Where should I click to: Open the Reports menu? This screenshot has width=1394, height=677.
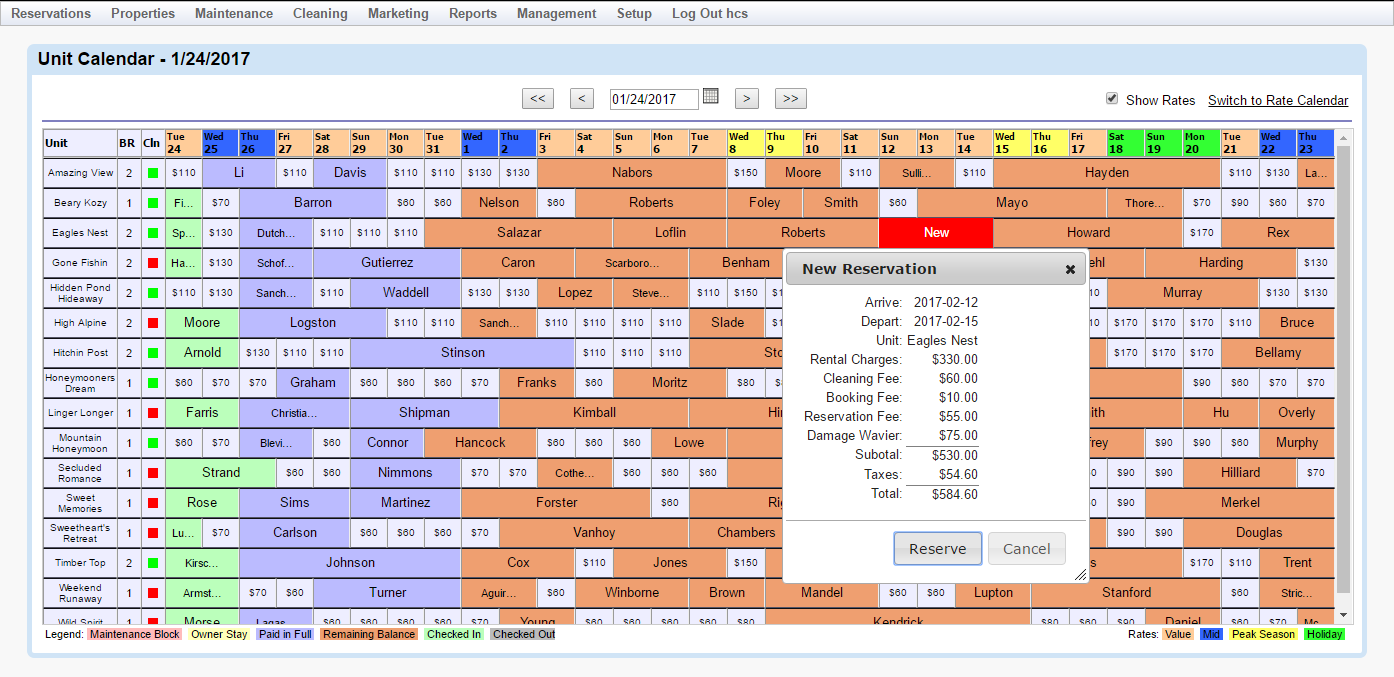pos(472,13)
